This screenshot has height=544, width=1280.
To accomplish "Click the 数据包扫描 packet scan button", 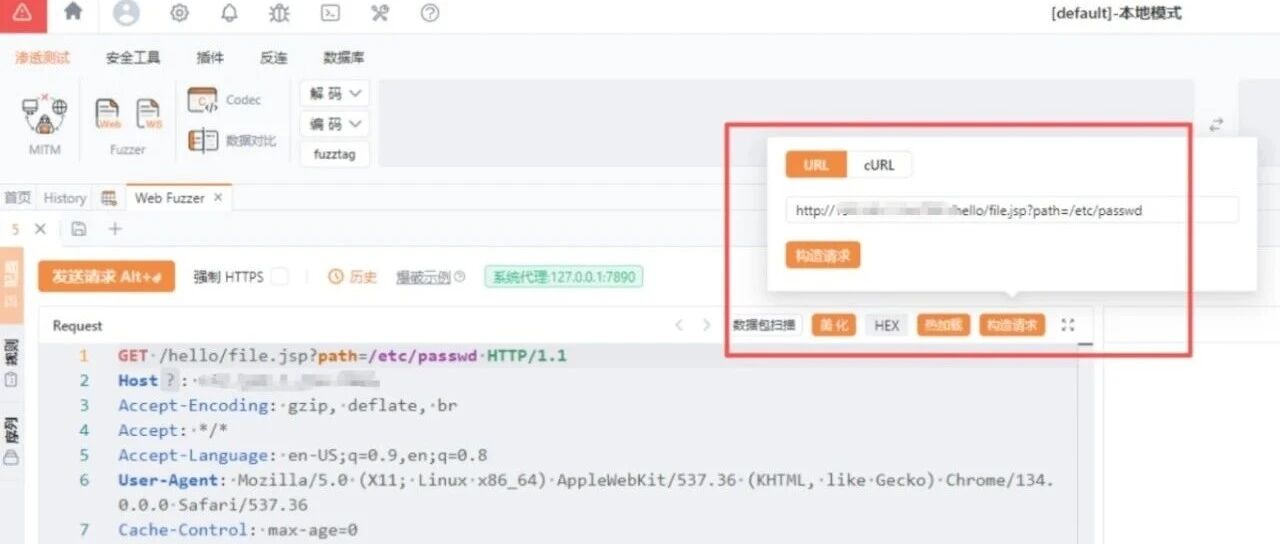I will coord(764,325).
